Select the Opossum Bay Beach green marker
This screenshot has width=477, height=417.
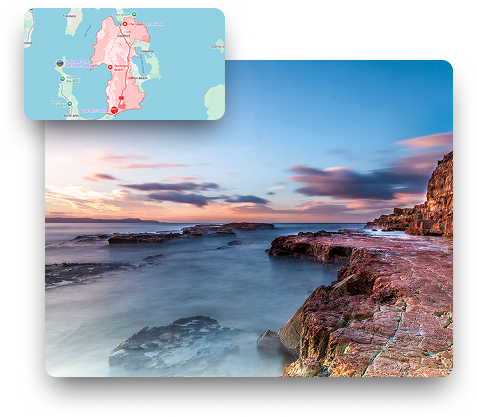[x=62, y=79]
